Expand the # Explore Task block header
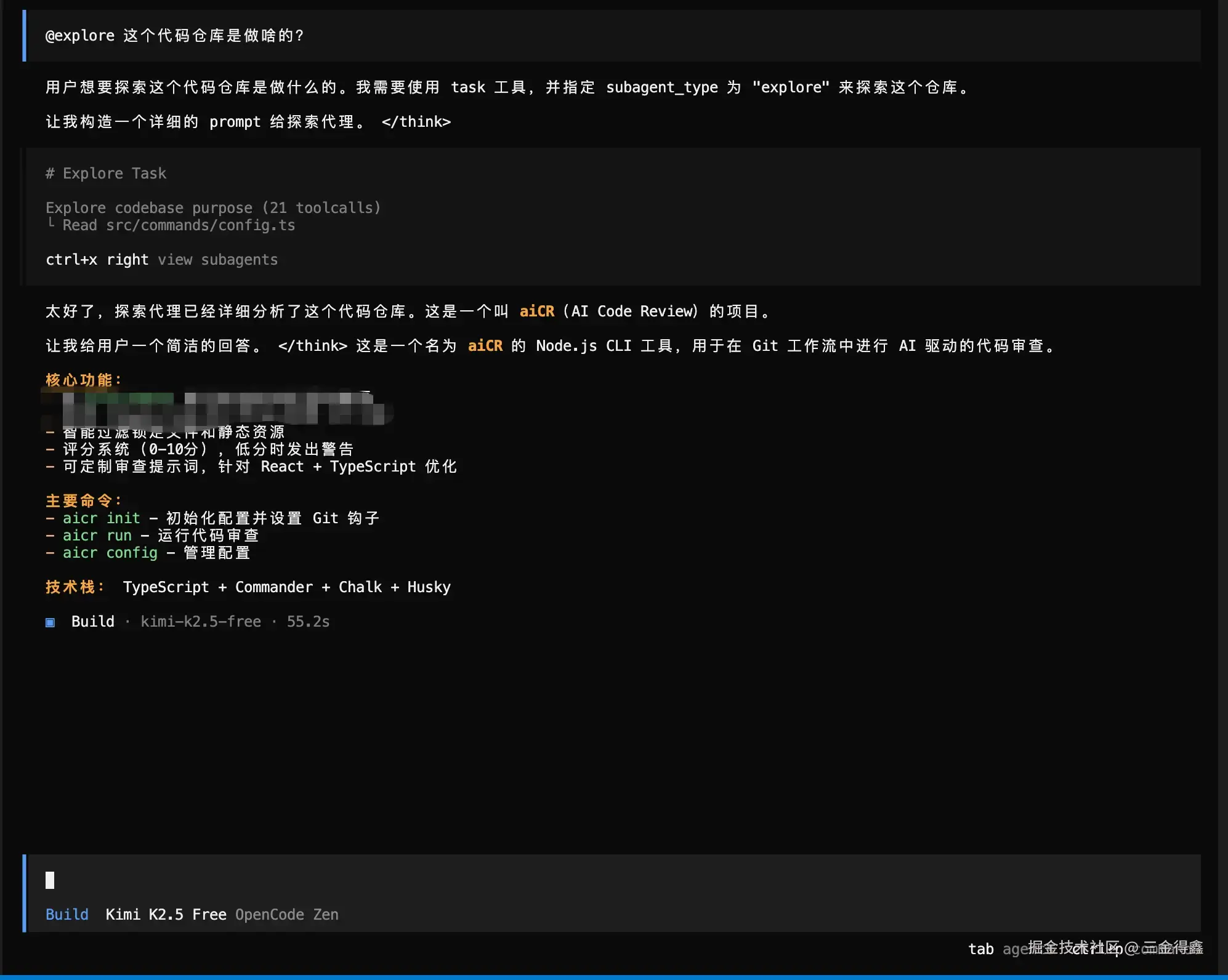Screen dimensions: 1228x980 pos(106,174)
